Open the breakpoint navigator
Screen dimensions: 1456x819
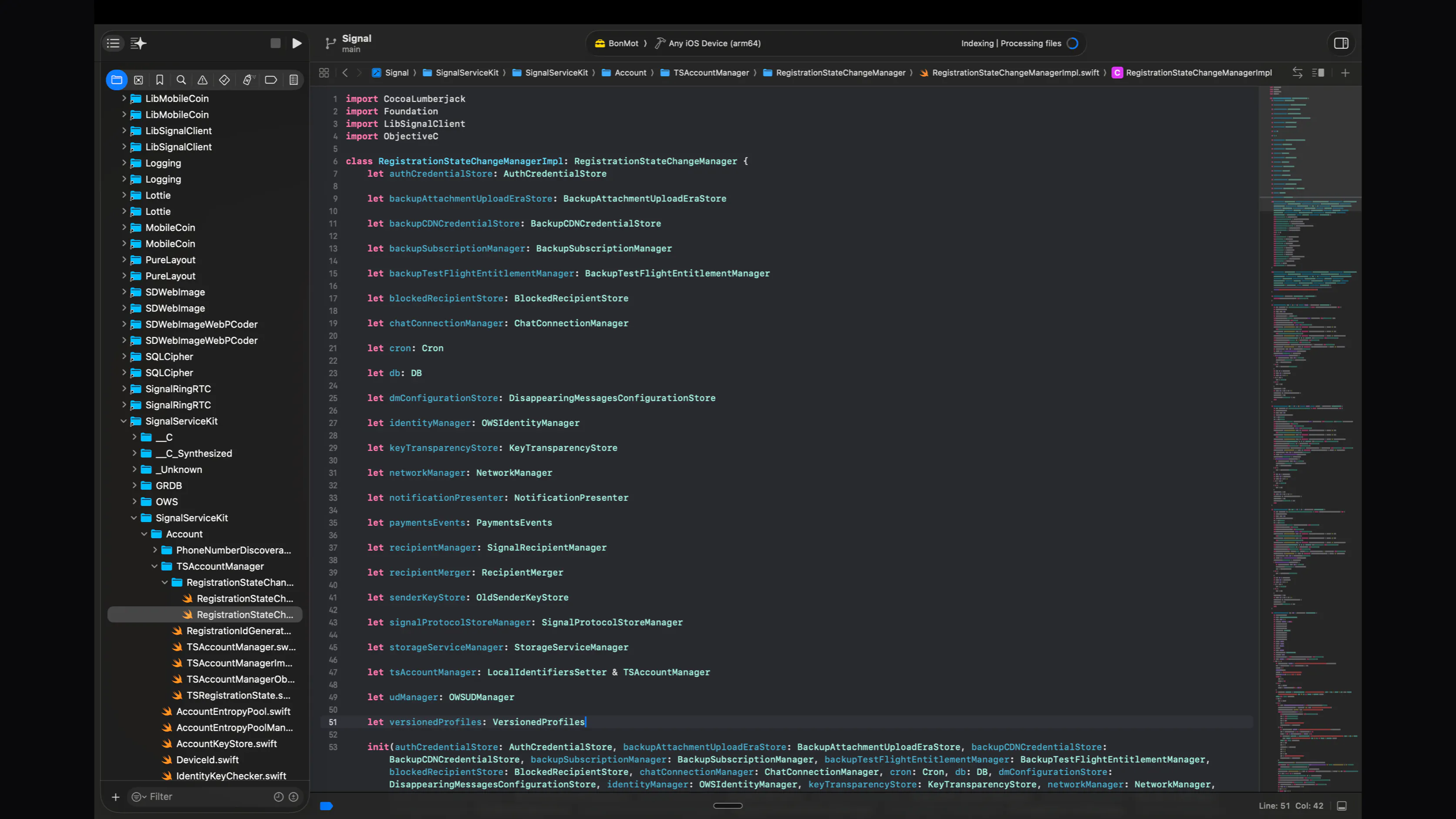pyautogui.click(x=271, y=80)
